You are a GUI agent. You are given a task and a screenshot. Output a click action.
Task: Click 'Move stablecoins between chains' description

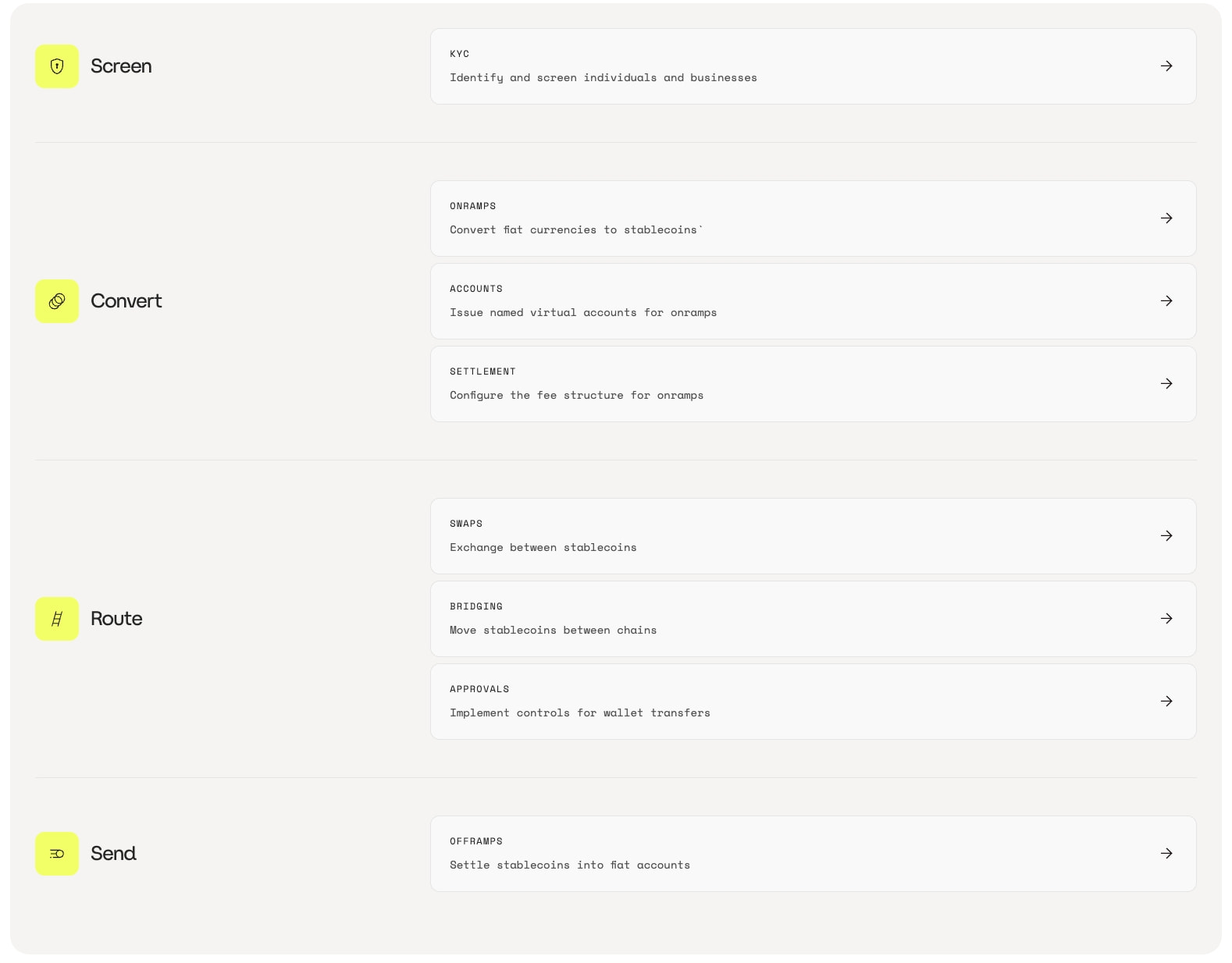[x=553, y=631]
